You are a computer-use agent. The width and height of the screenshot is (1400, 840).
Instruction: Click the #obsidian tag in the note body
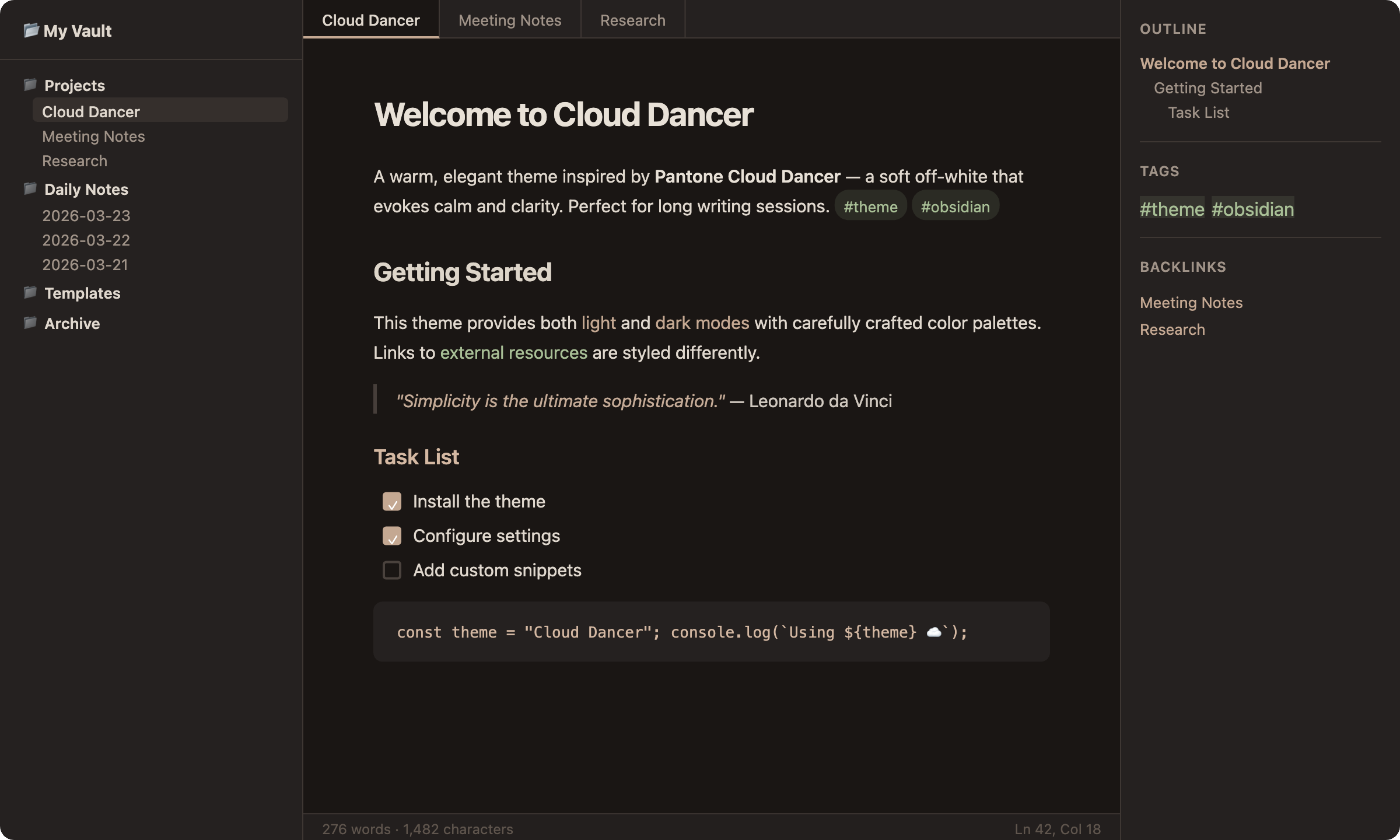point(955,206)
